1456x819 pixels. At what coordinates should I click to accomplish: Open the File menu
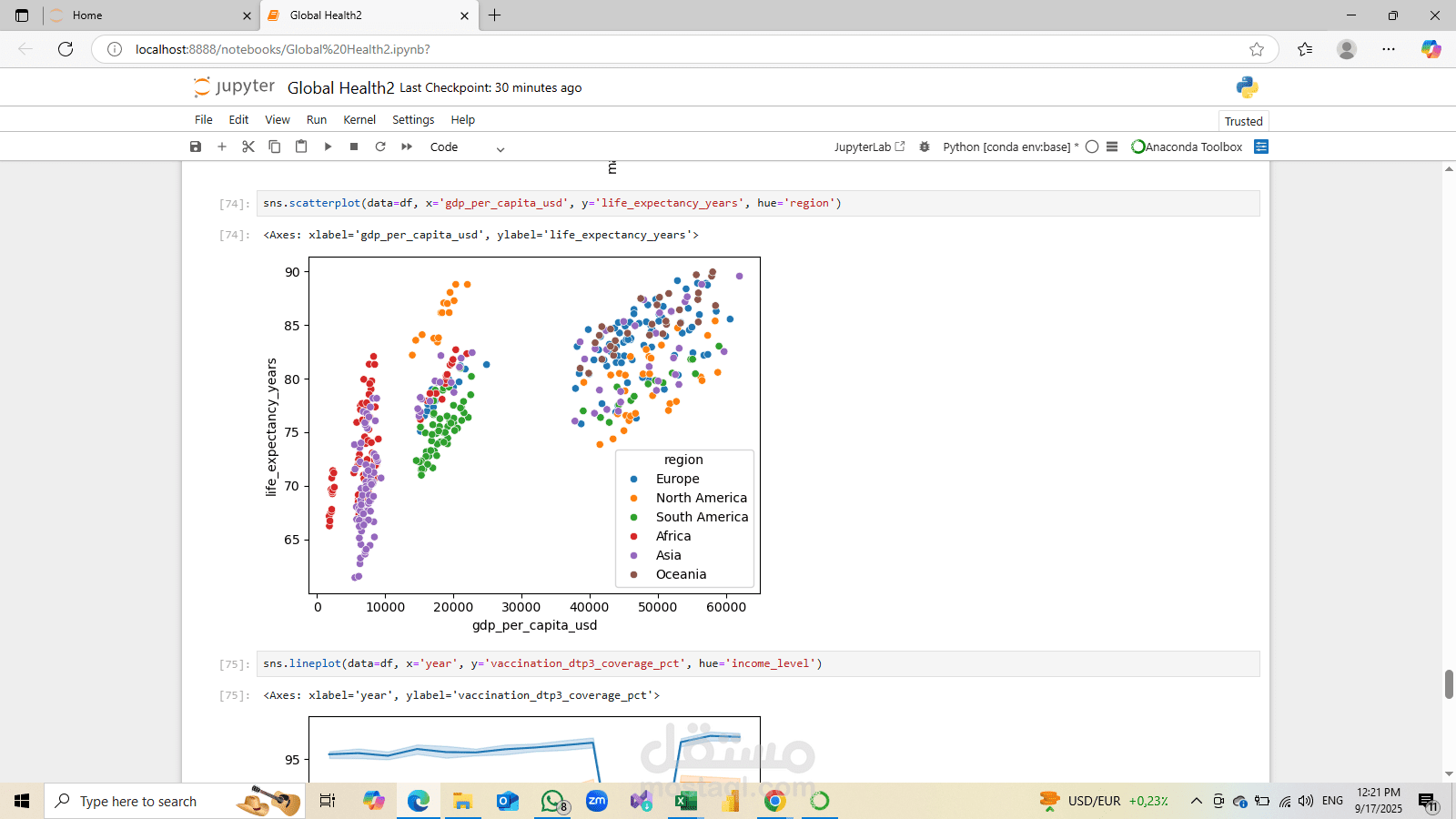(x=204, y=120)
